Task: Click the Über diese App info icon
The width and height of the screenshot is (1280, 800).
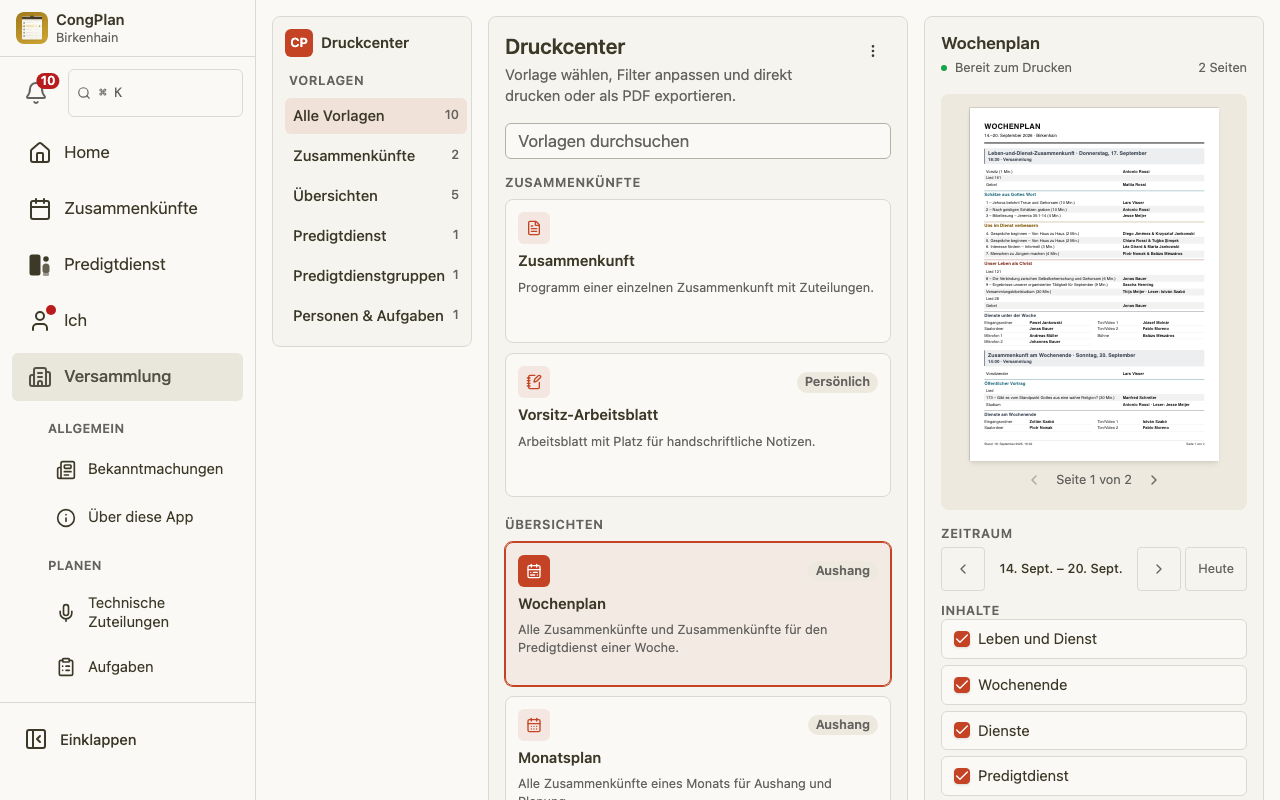Action: pos(66,517)
